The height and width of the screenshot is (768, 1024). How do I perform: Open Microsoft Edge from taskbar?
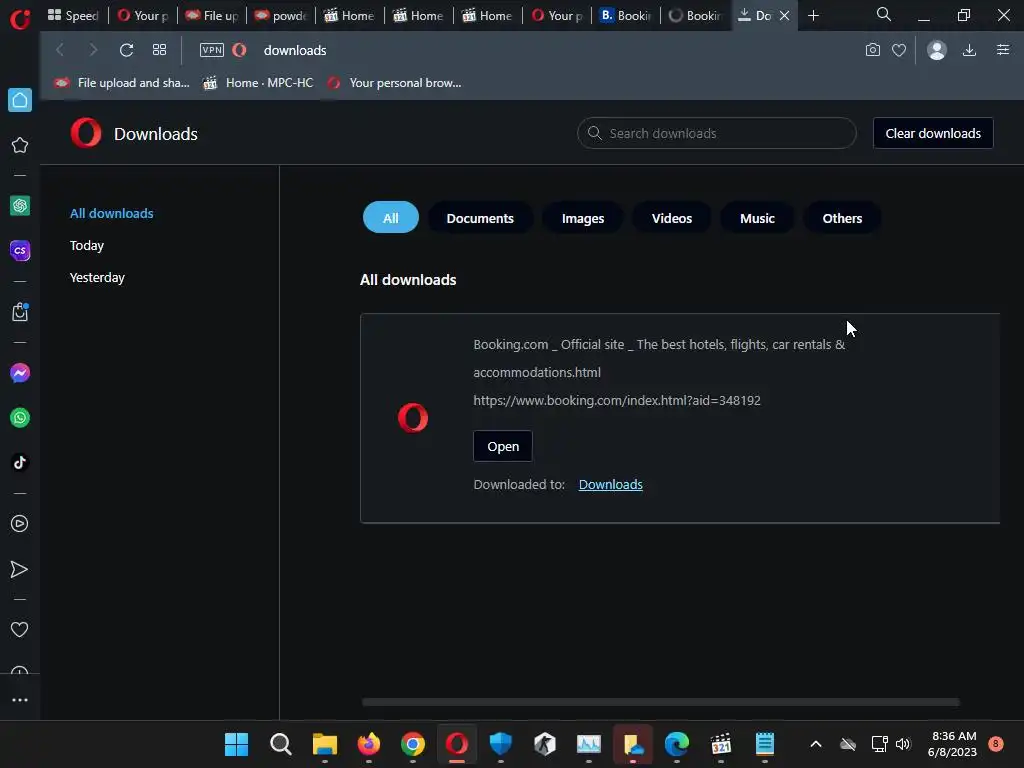[677, 744]
